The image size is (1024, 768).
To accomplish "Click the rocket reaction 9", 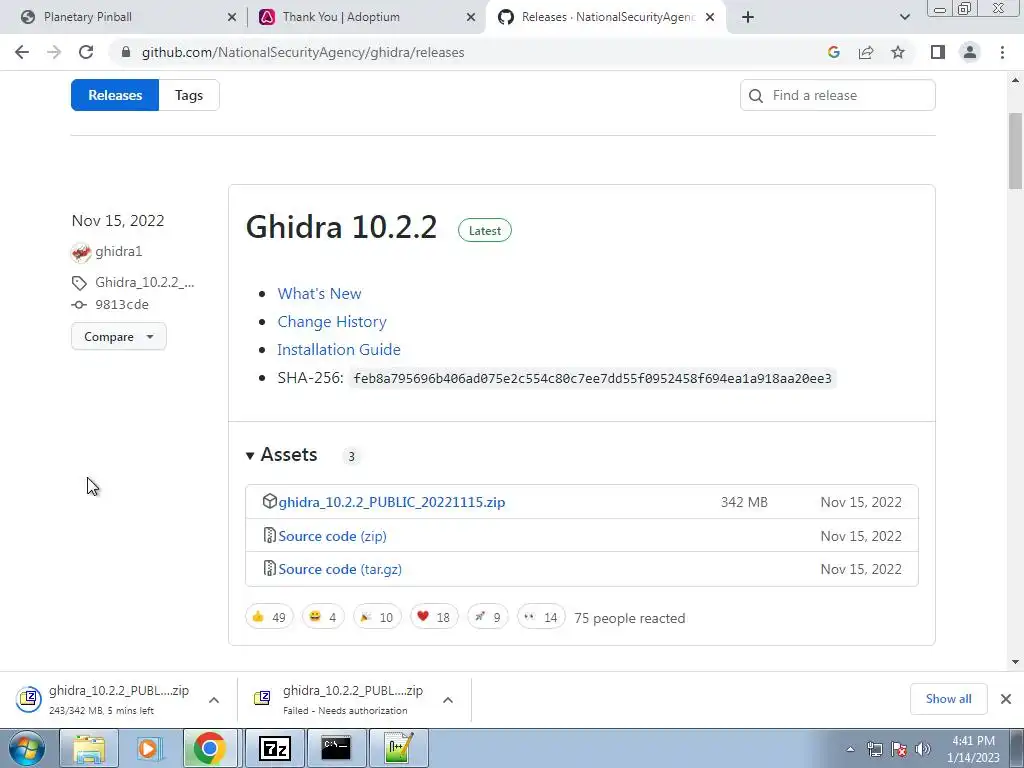I will point(488,616).
